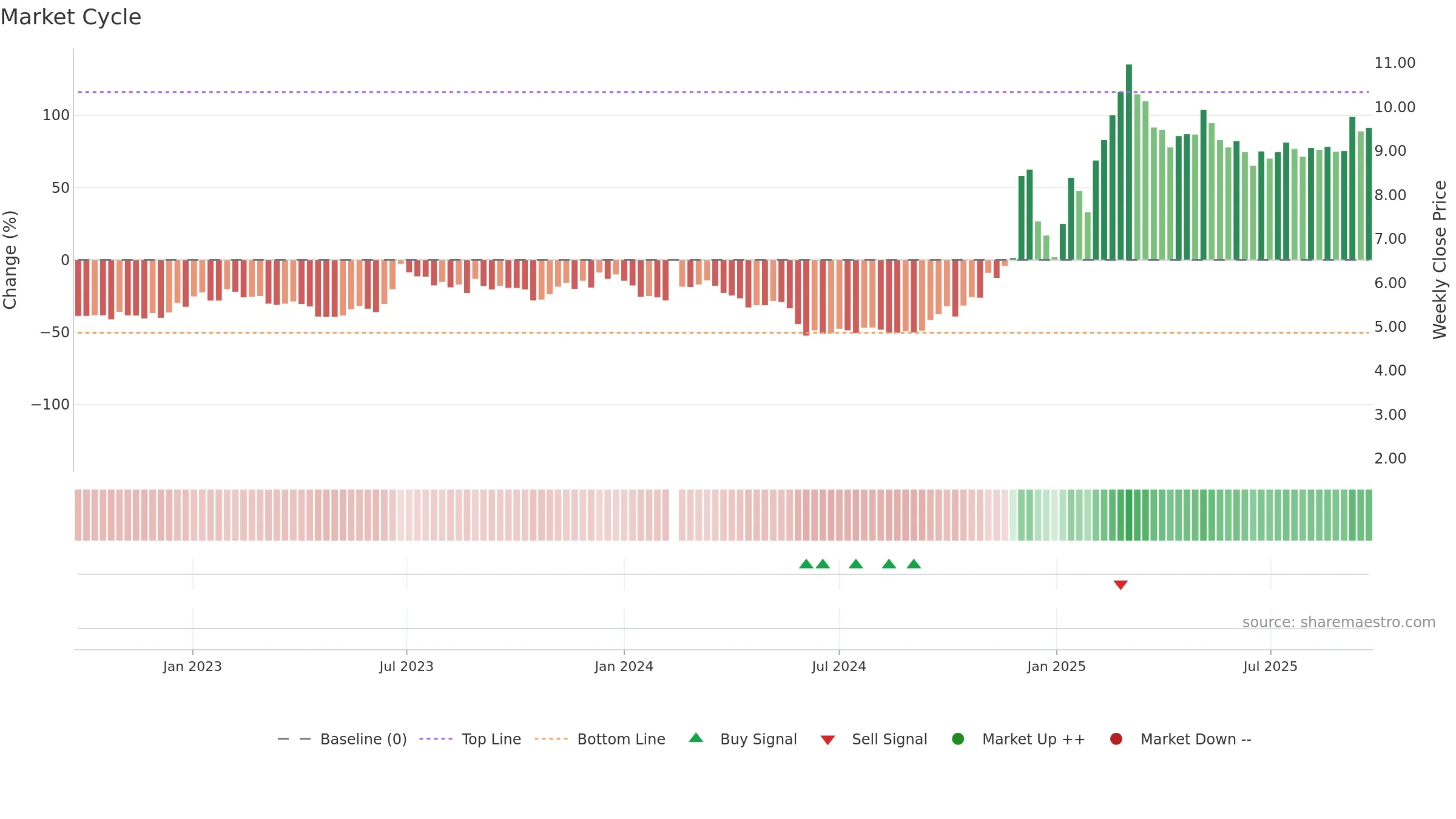The image size is (1456, 819).
Task: Click the 11.00 tick on the right axis
Action: [1395, 63]
